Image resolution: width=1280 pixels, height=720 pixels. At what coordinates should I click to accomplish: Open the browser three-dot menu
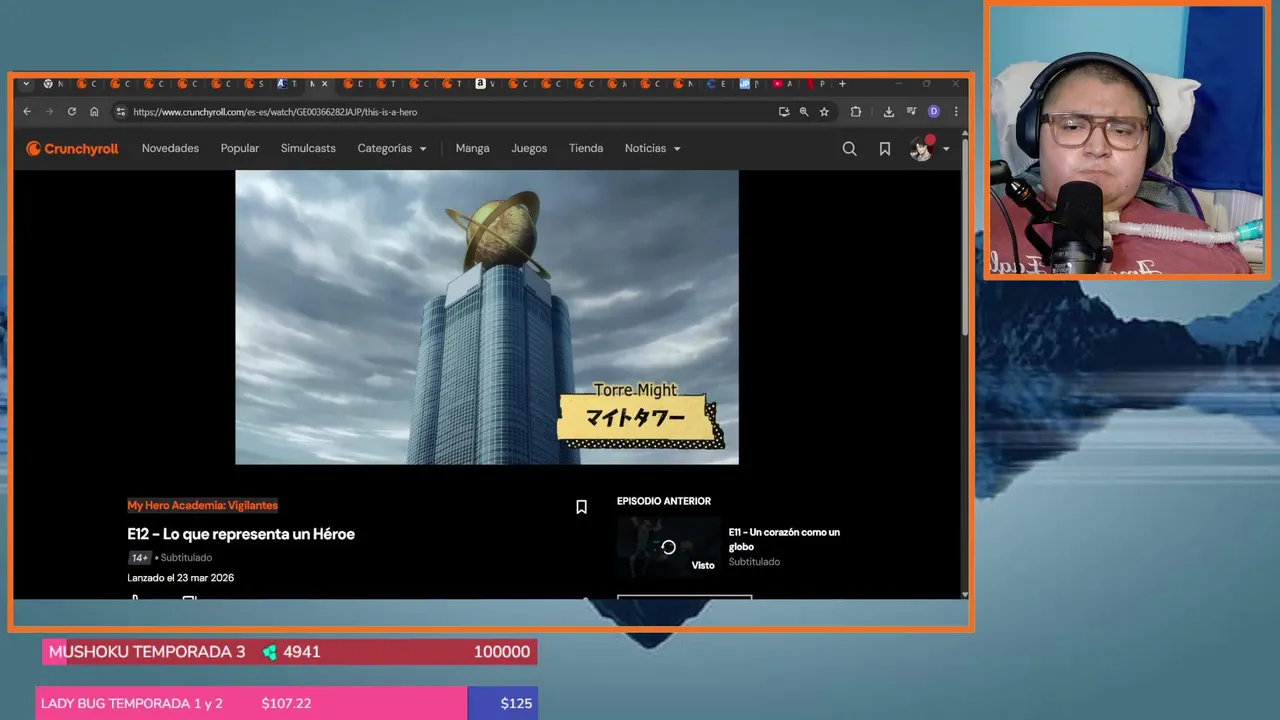(956, 112)
